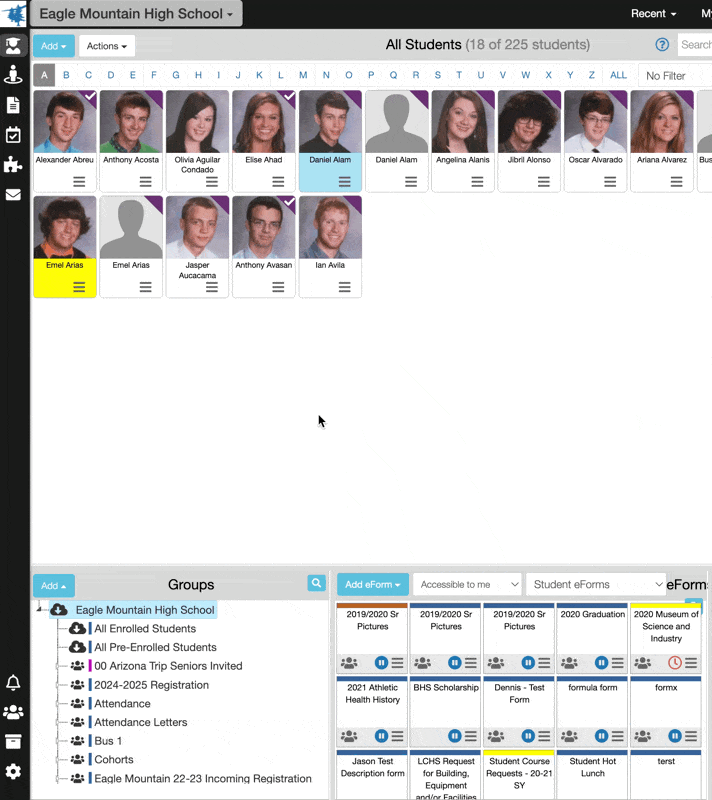Open Olivia Aguilar Condado's photo

point(197,122)
